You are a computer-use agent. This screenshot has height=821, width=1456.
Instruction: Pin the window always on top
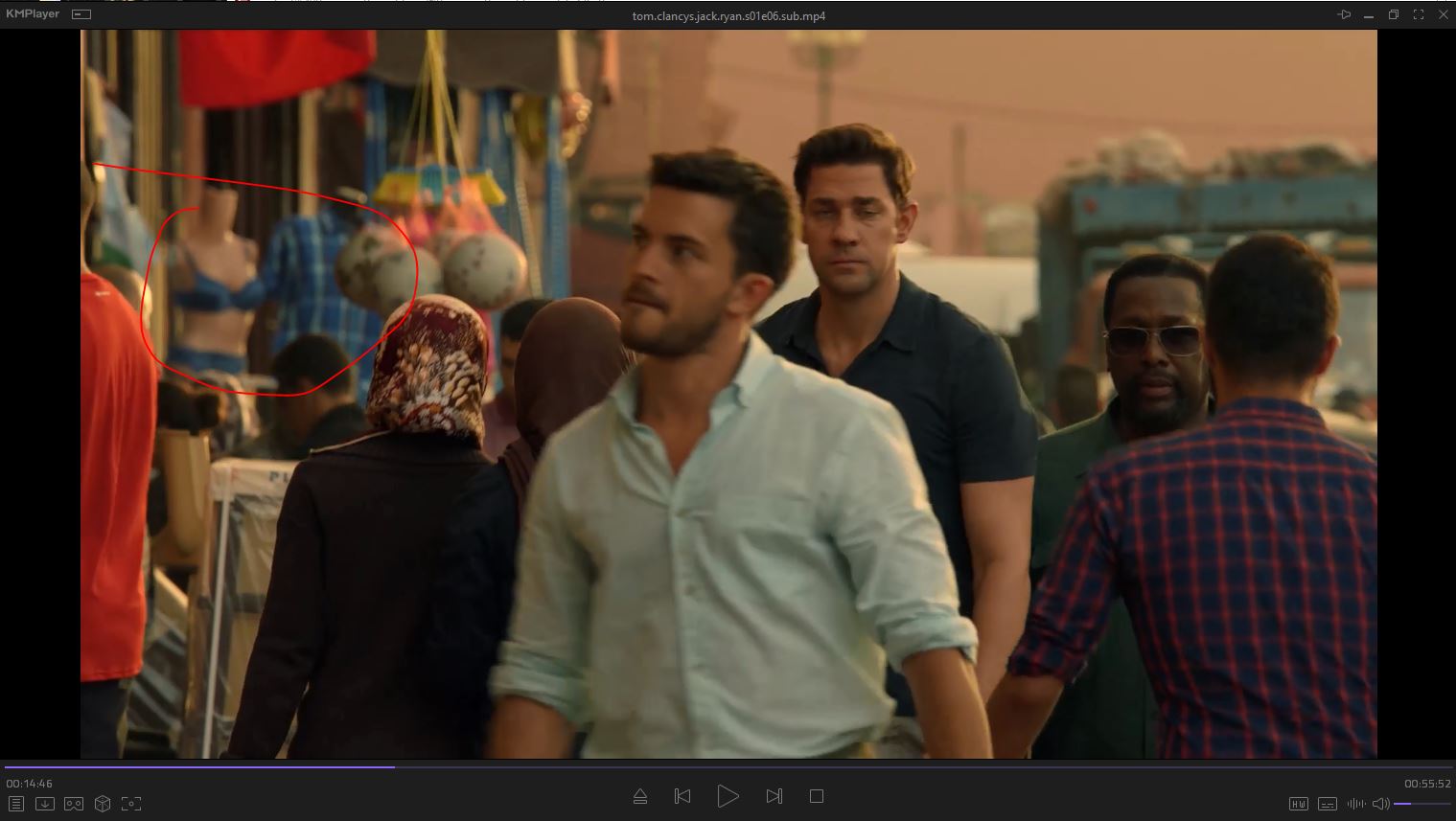coord(1345,14)
